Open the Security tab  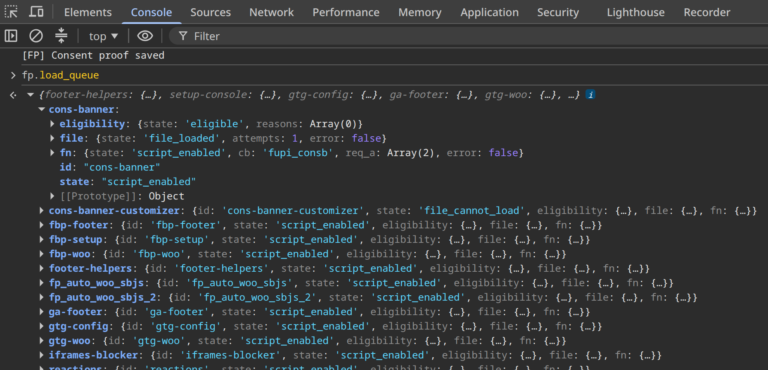tap(558, 12)
